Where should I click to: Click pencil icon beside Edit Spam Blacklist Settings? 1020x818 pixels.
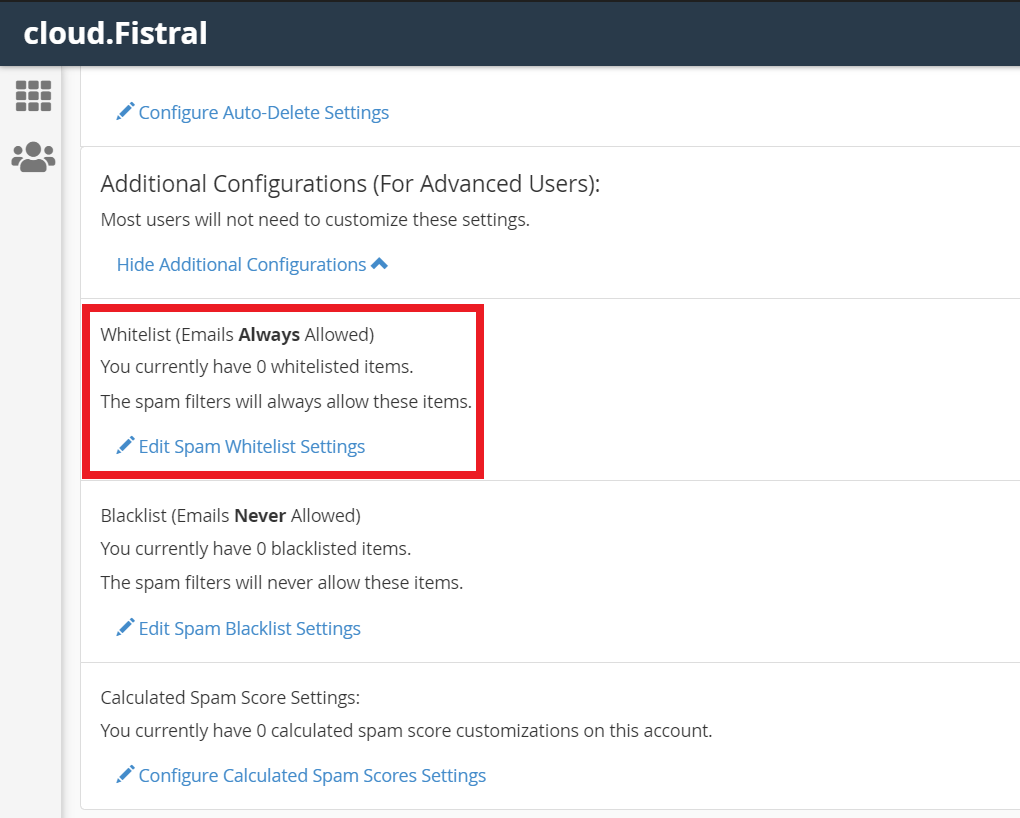125,627
